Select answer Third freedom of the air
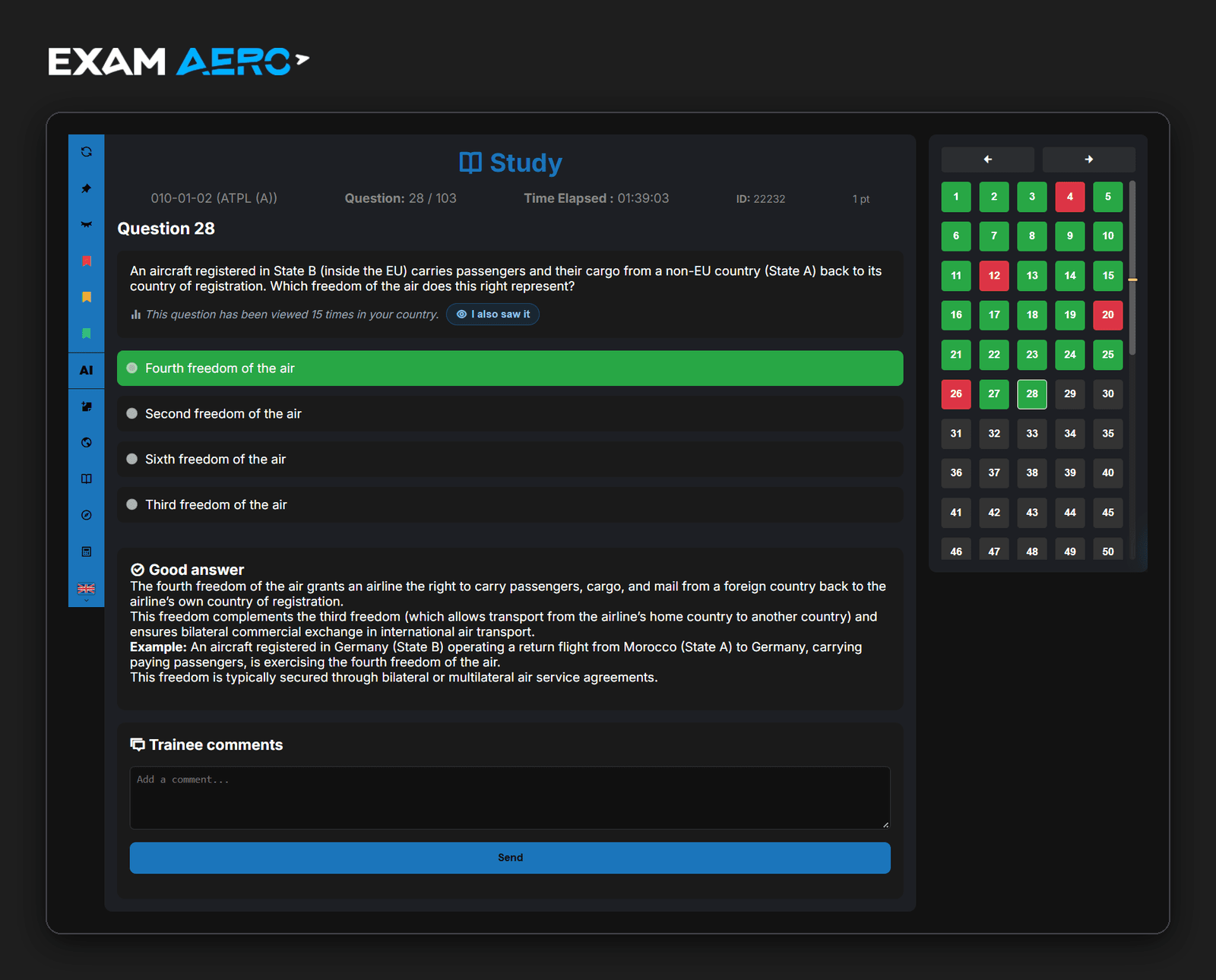 [x=510, y=505]
